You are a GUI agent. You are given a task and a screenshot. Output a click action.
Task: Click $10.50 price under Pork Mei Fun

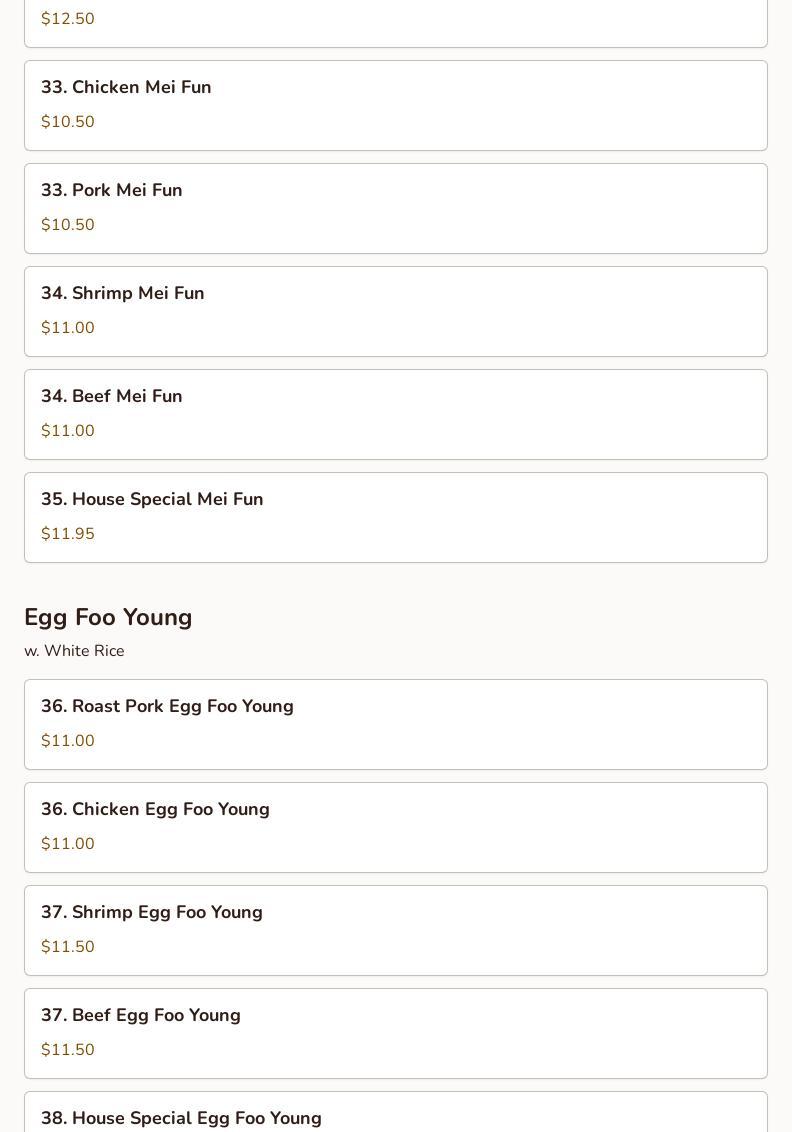(68, 225)
